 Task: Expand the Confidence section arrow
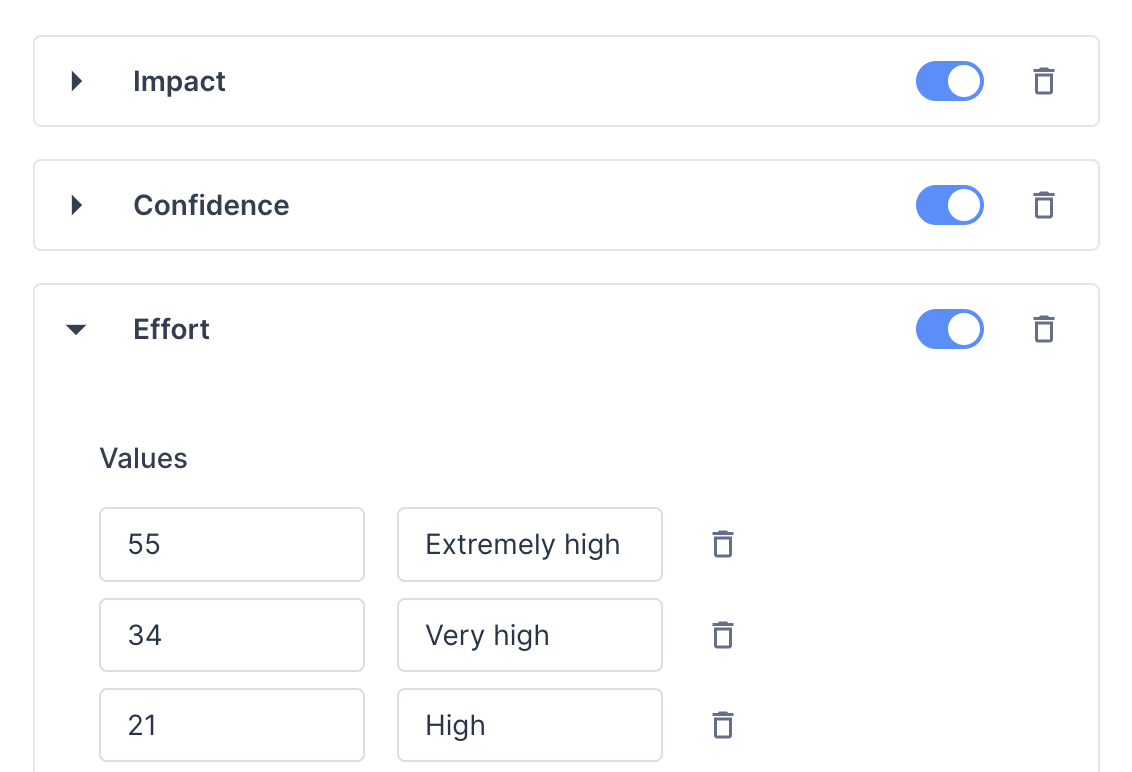pos(77,205)
